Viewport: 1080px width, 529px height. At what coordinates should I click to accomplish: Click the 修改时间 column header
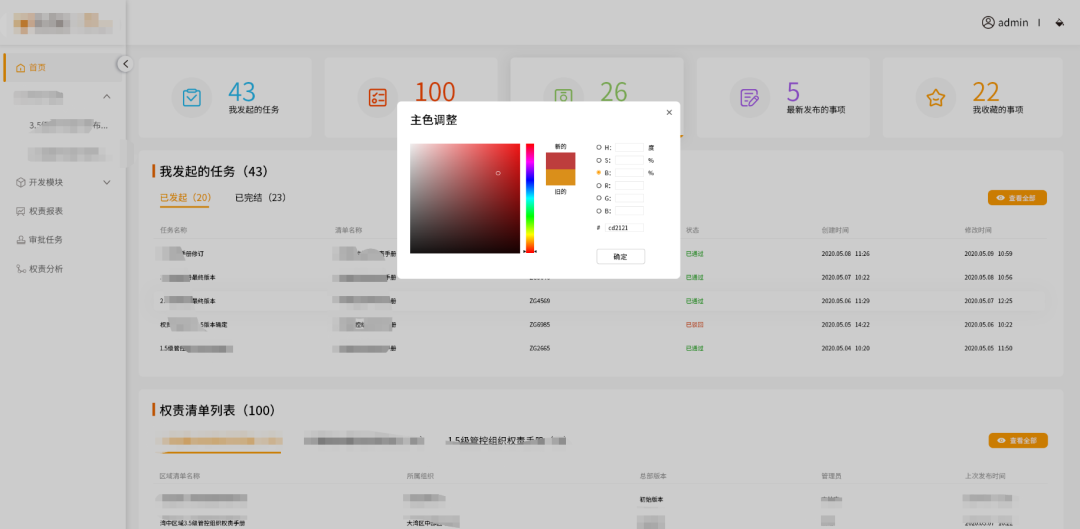[x=977, y=230]
